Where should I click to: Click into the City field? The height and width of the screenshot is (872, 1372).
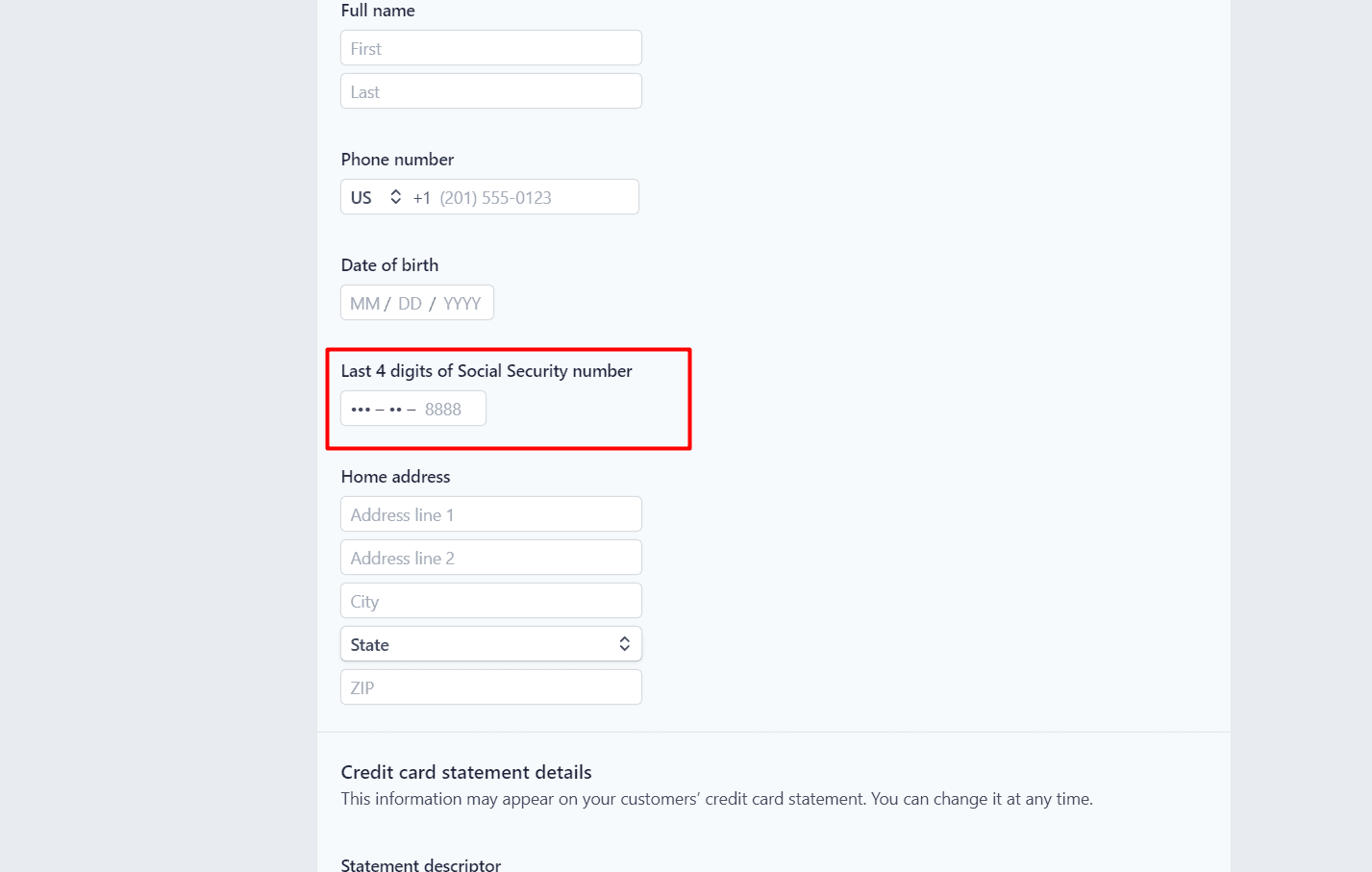click(x=490, y=601)
